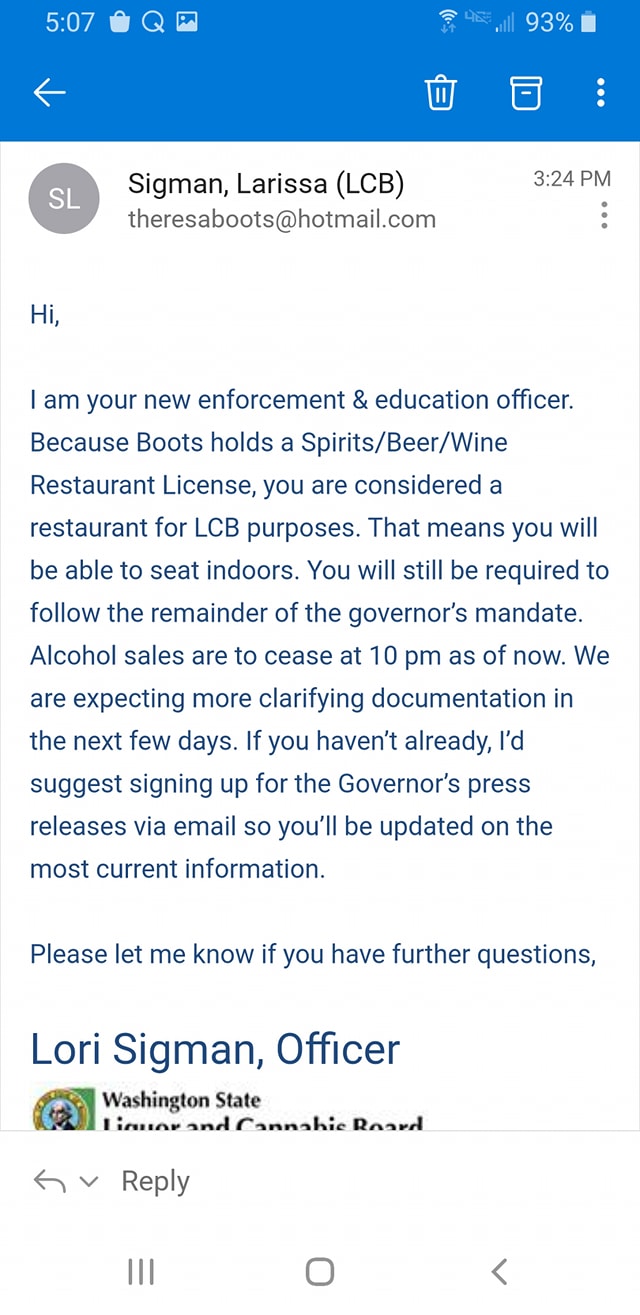Open sender name Sigman, Larissa (LCB)

coord(266,183)
